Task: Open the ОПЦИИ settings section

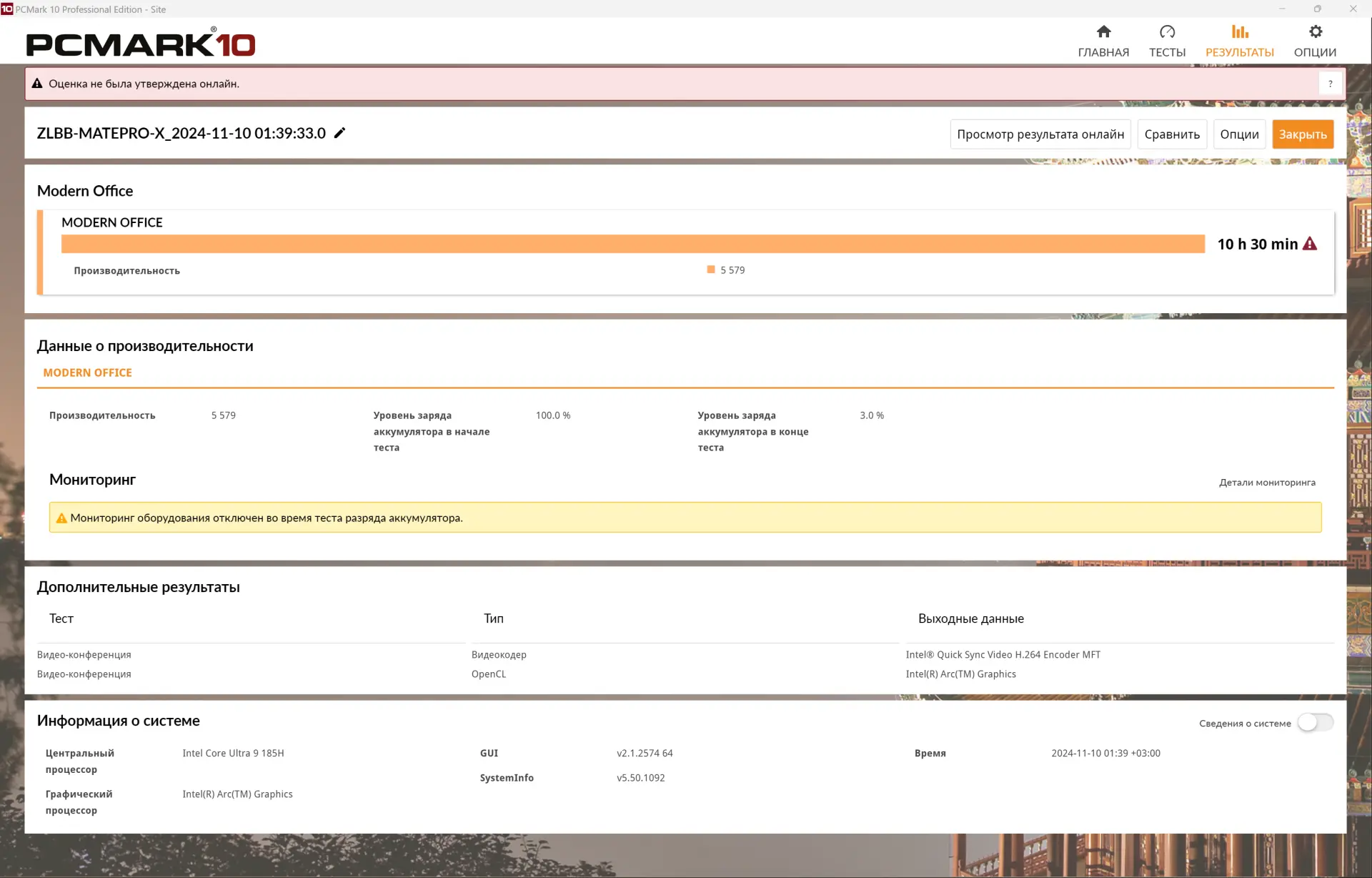Action: point(1315,41)
